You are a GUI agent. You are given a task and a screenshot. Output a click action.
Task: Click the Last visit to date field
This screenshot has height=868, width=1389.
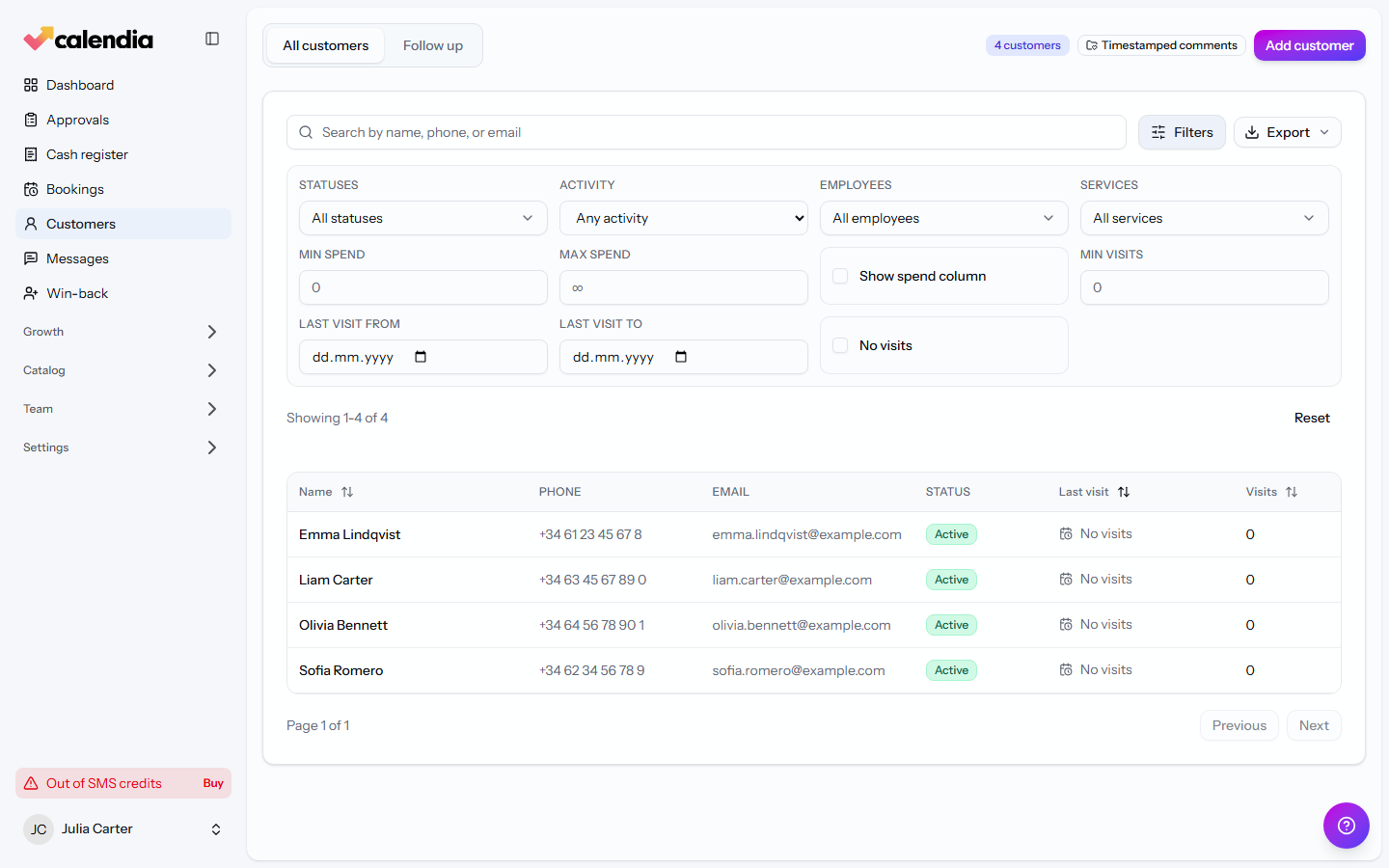pos(684,357)
